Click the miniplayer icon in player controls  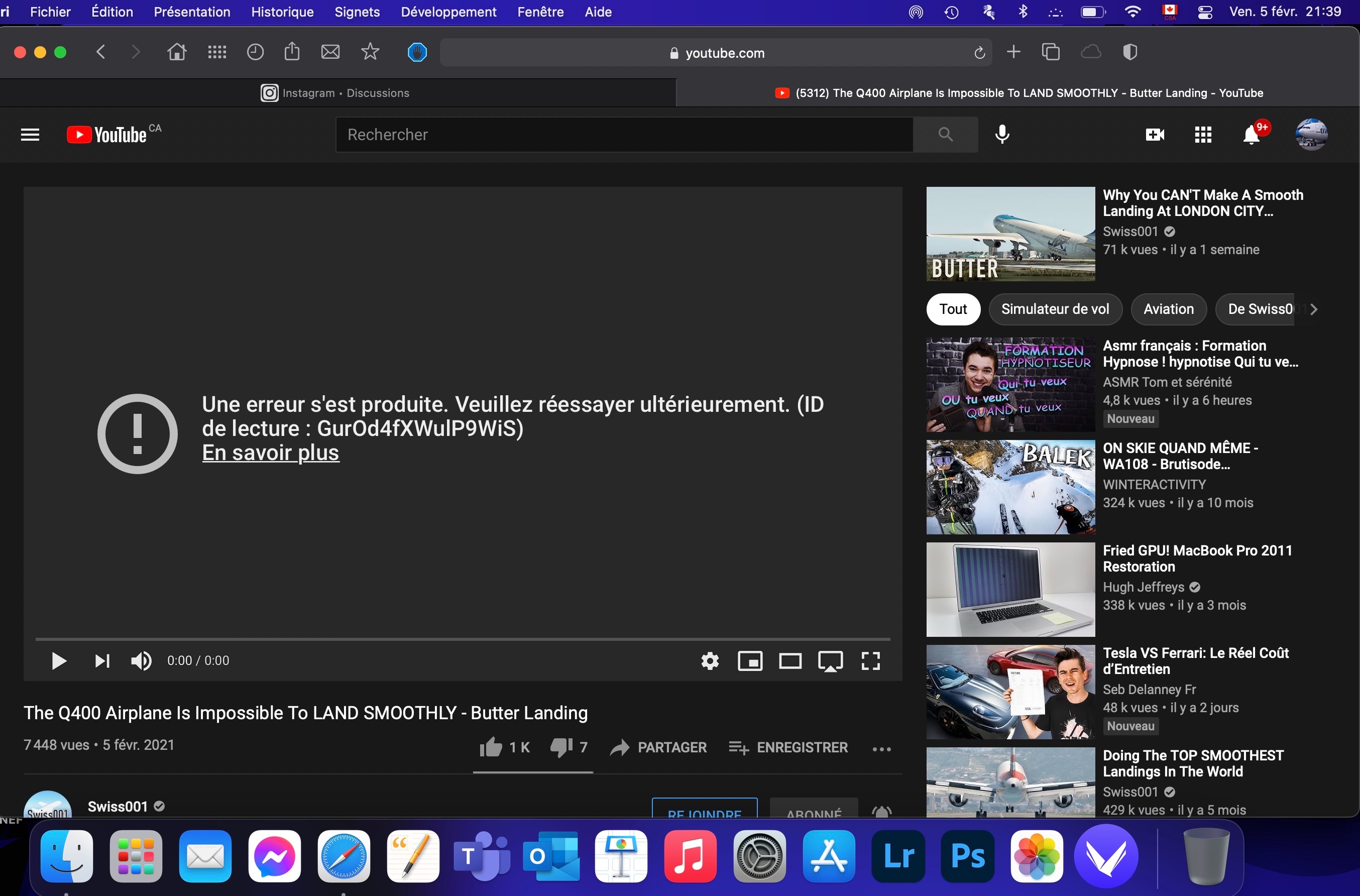[x=750, y=661]
